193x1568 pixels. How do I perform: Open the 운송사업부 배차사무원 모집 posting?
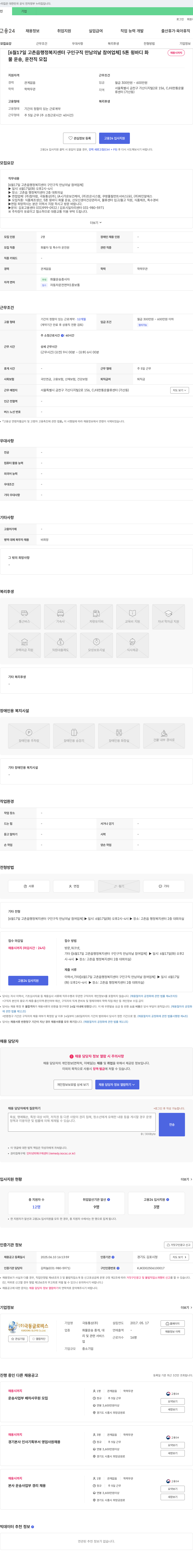(x=28, y=1398)
